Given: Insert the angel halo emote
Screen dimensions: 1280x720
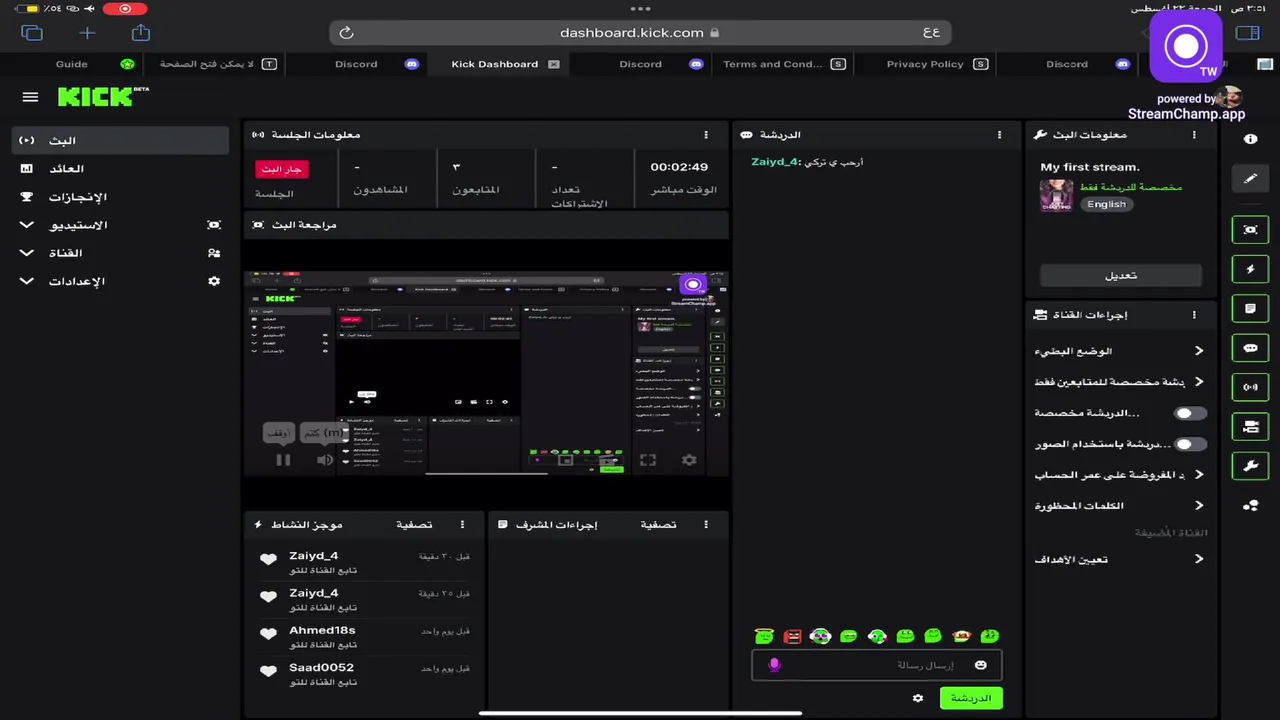Looking at the screenshot, I should pos(764,636).
